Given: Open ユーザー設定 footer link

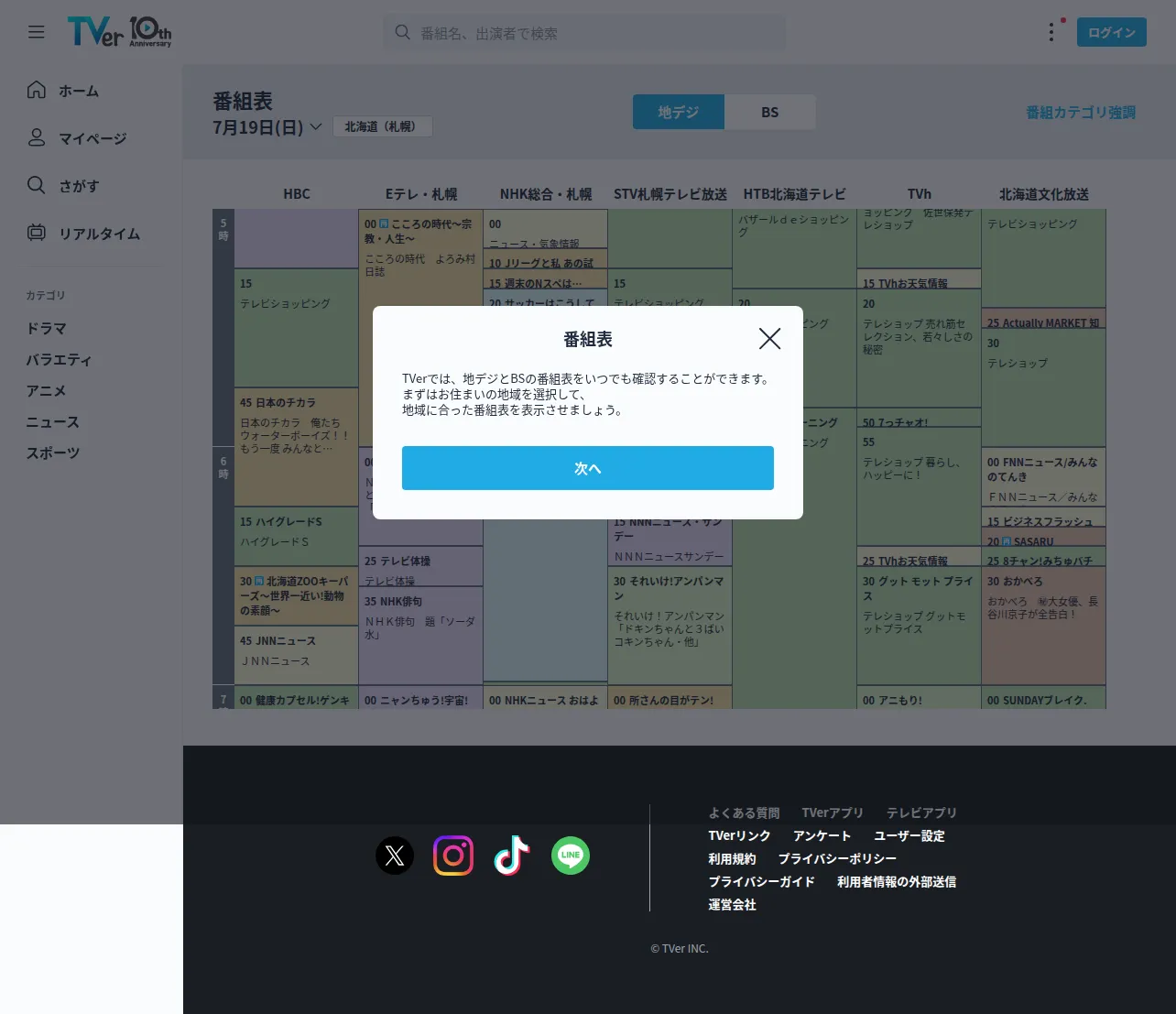Looking at the screenshot, I should 909,835.
